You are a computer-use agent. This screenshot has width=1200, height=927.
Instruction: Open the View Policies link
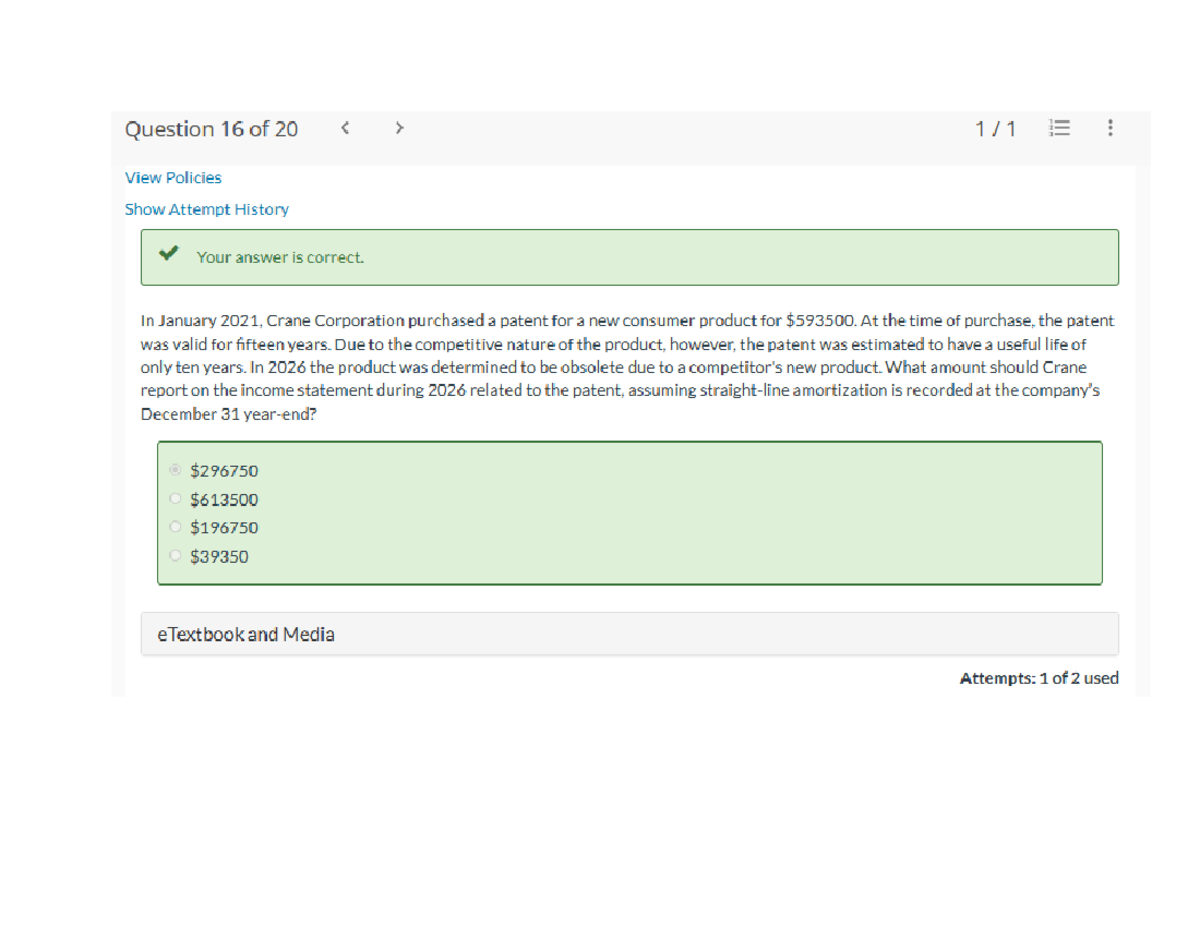(x=173, y=177)
